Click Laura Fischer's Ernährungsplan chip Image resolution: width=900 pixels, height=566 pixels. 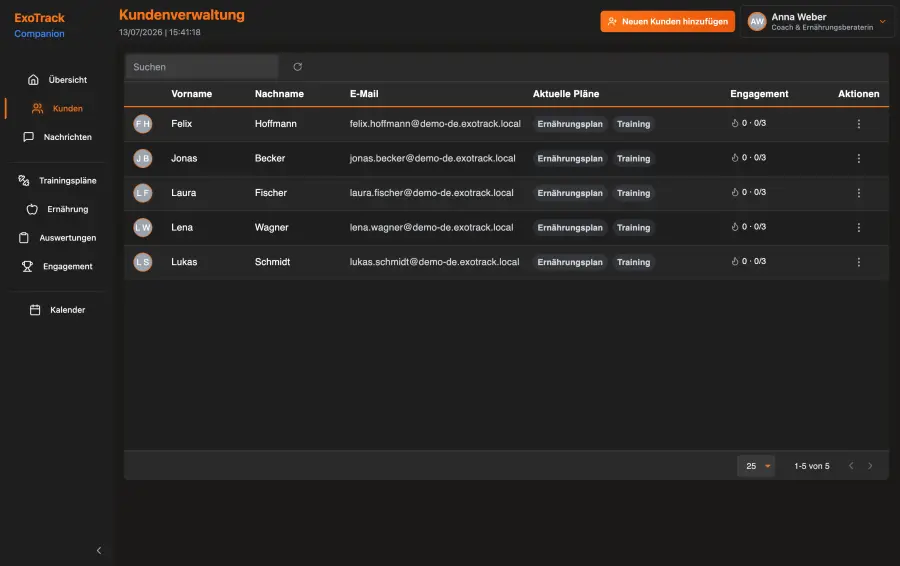[x=570, y=193]
